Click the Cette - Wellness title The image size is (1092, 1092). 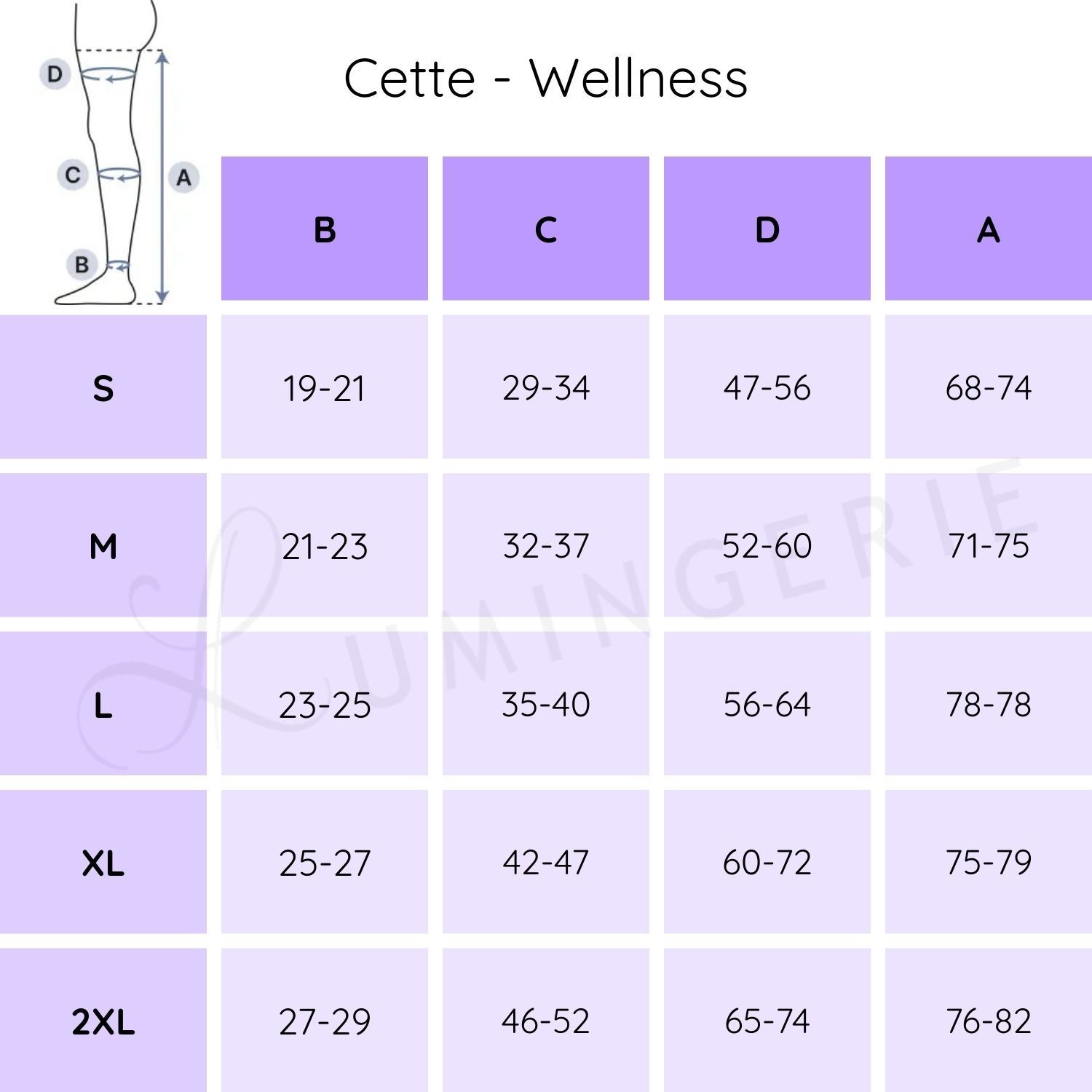click(x=545, y=79)
